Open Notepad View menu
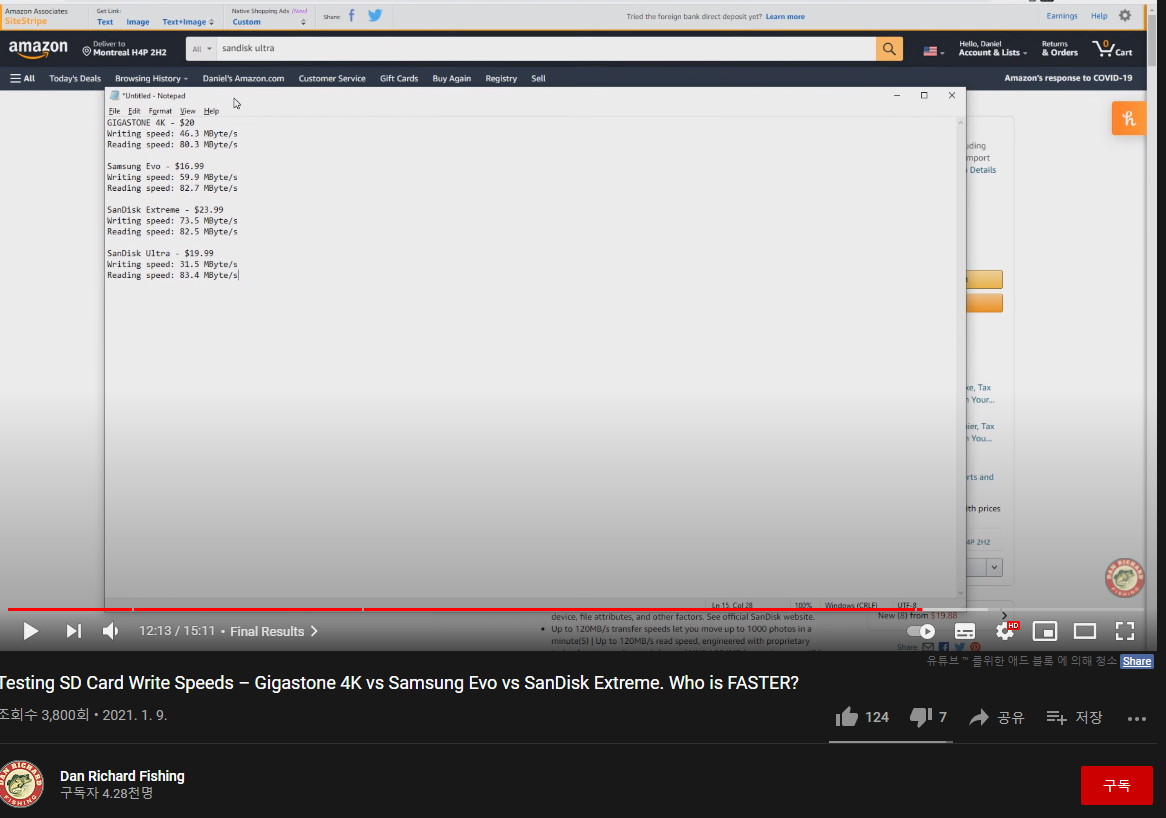 click(187, 111)
